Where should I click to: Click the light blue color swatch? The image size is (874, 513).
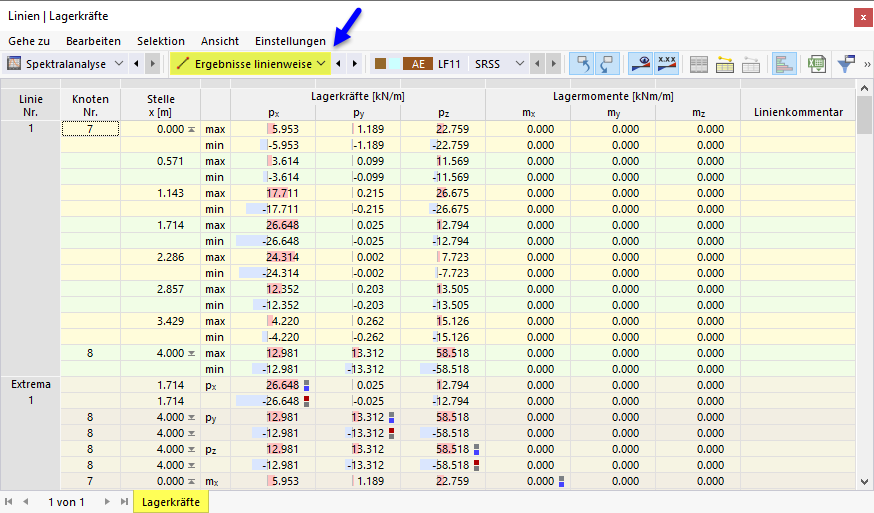(394, 64)
